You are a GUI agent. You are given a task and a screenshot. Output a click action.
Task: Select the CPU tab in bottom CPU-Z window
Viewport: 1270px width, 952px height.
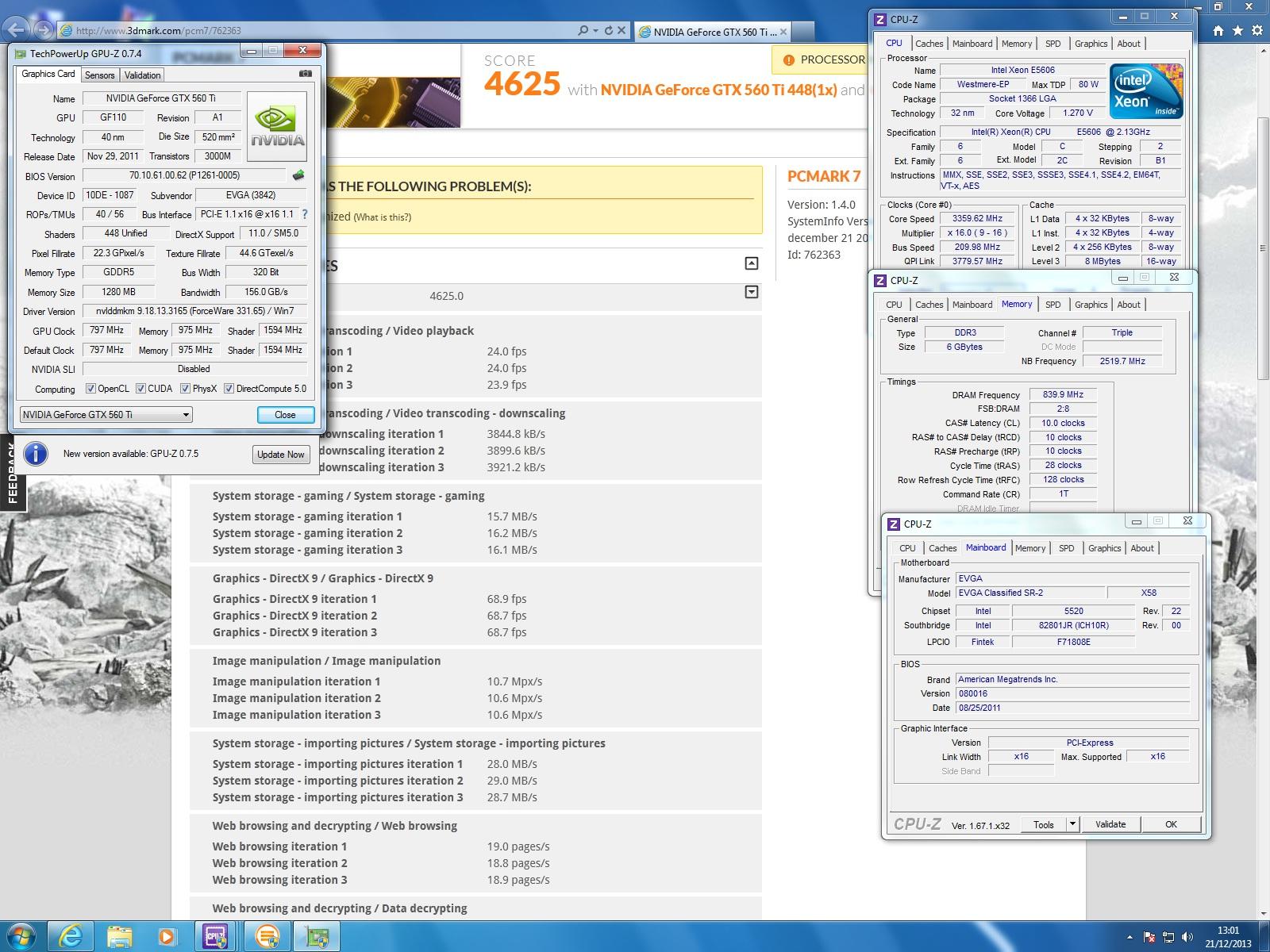click(907, 548)
